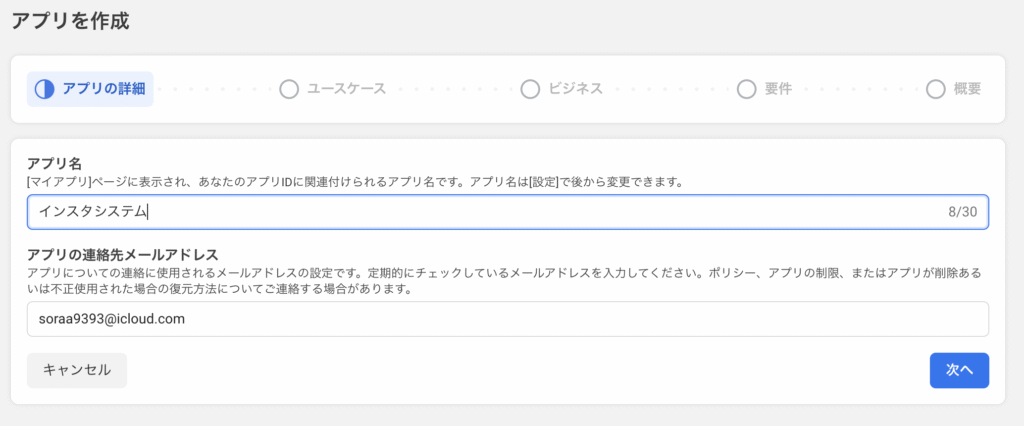Click the アプリの連絡先メールアドレス label

coord(122,254)
